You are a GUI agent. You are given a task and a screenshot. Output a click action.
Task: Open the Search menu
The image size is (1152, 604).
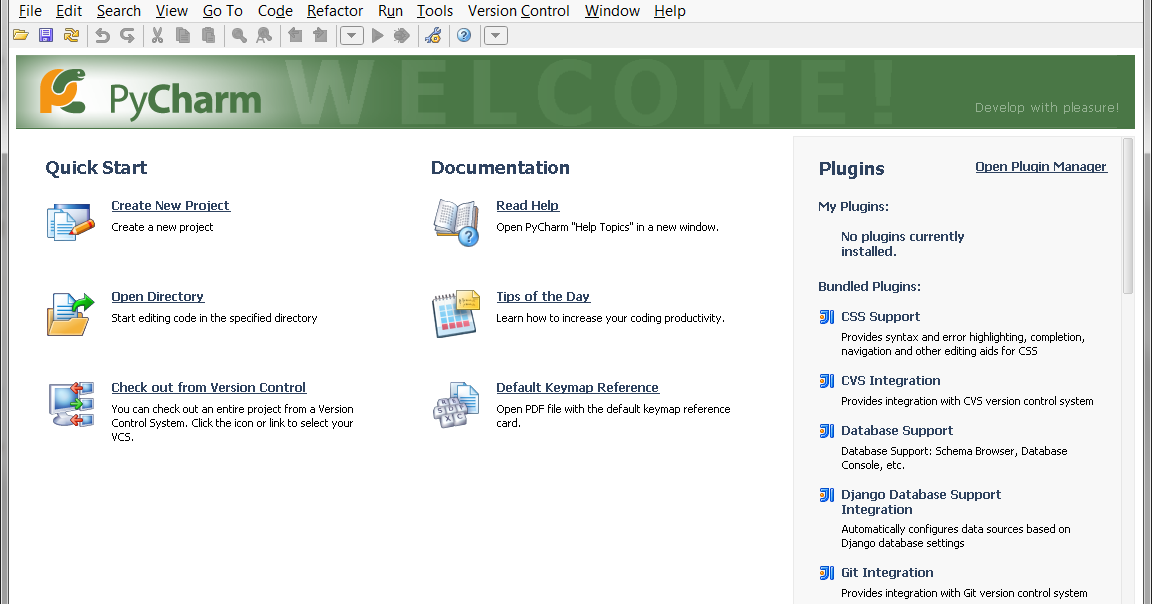tap(119, 11)
